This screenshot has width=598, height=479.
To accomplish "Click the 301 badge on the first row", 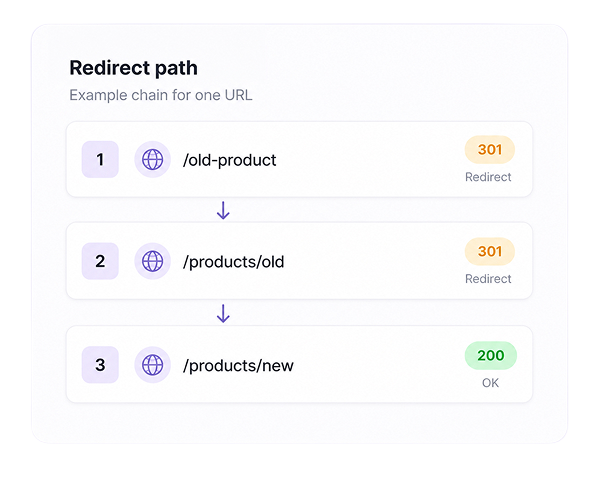I will point(490,149).
